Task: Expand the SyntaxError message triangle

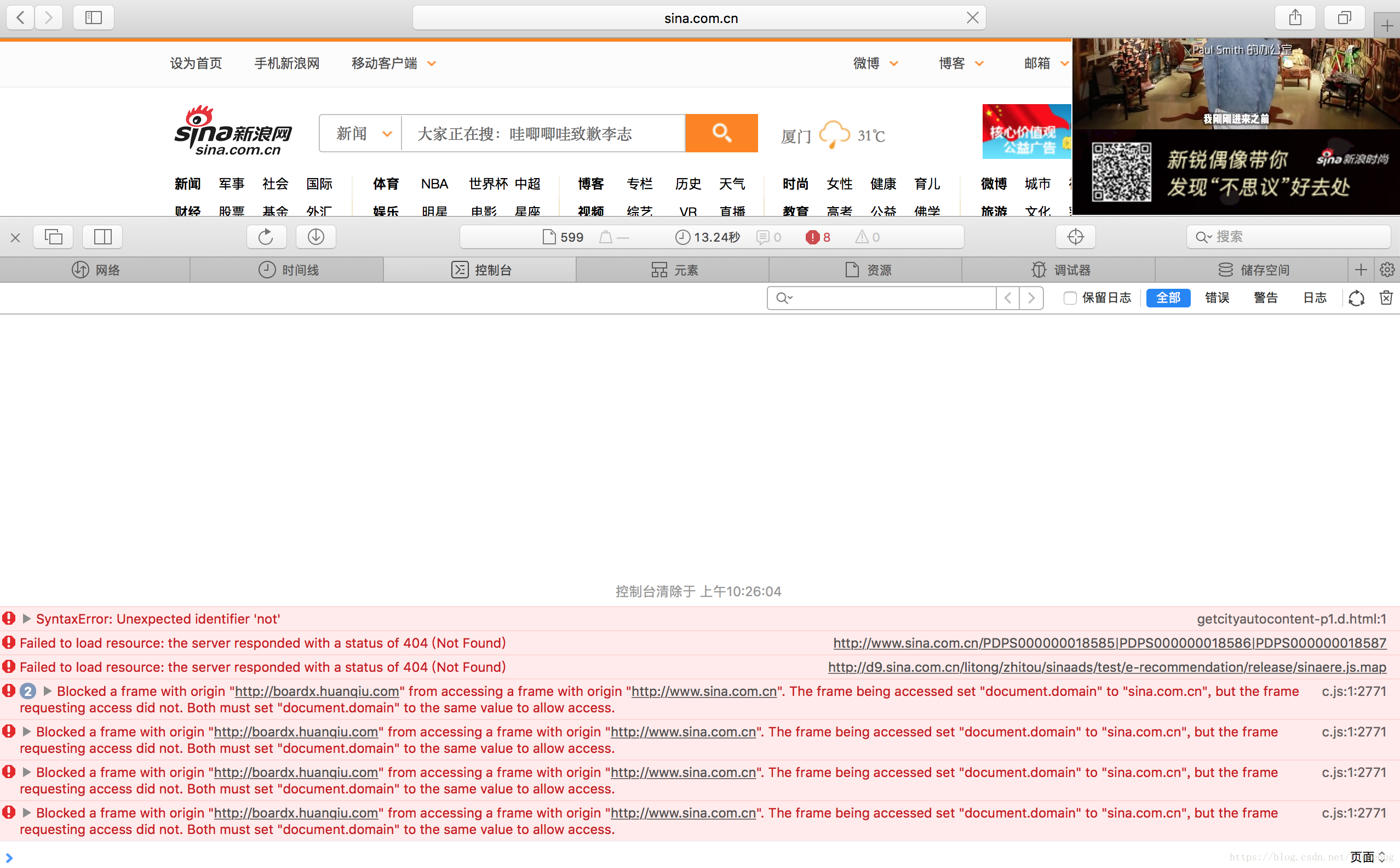Action: click(x=26, y=619)
